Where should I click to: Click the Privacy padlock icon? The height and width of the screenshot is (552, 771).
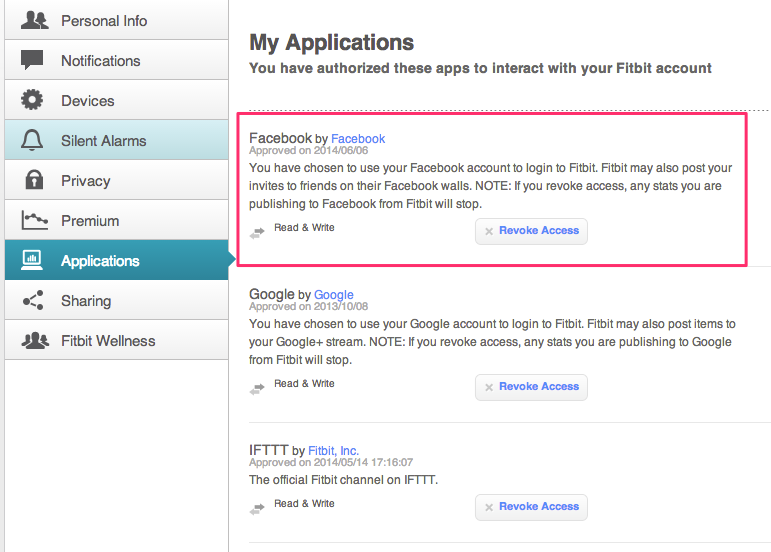tap(34, 180)
